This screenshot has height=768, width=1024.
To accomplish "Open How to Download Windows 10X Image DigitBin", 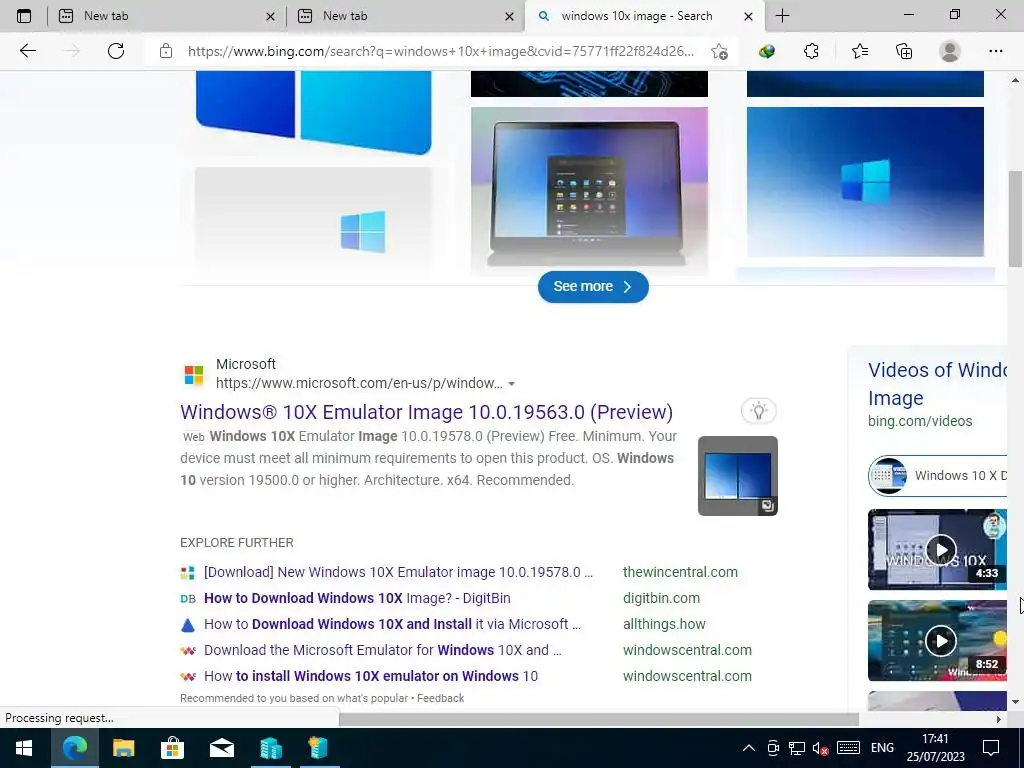I will tap(357, 598).
